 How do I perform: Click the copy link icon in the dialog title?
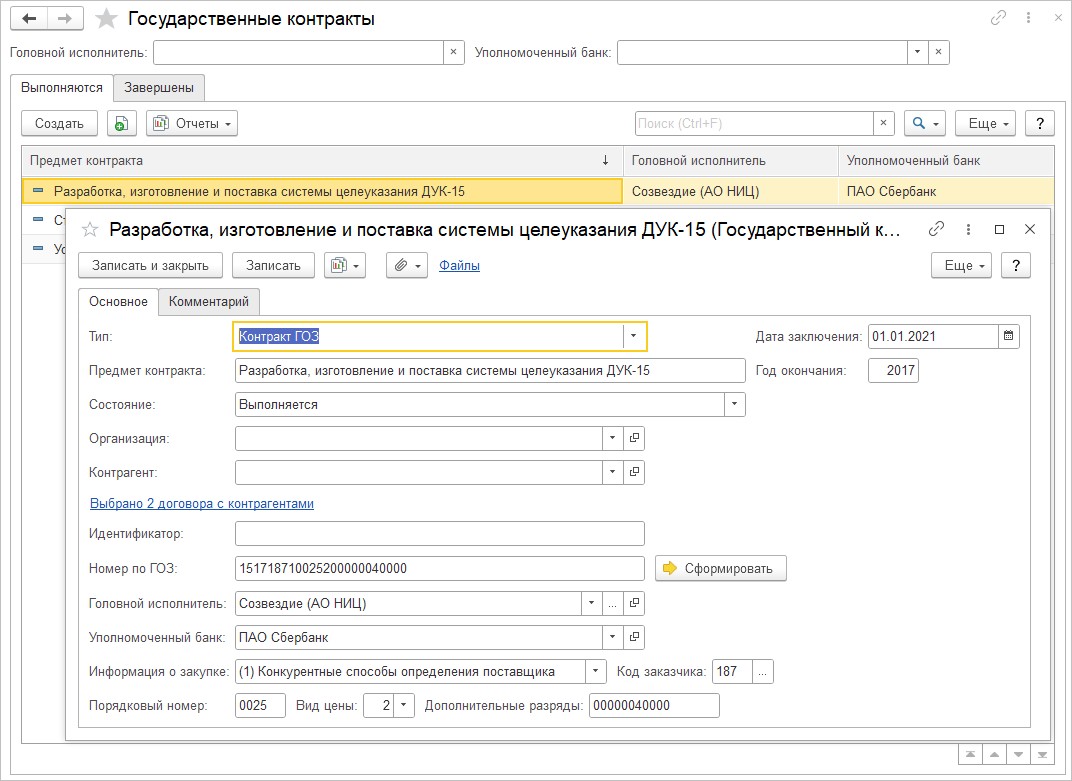(x=936, y=229)
